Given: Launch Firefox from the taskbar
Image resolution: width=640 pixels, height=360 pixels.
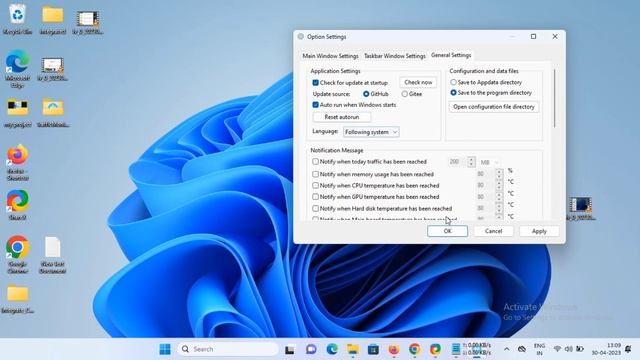Looking at the screenshot, I should pos(394,349).
